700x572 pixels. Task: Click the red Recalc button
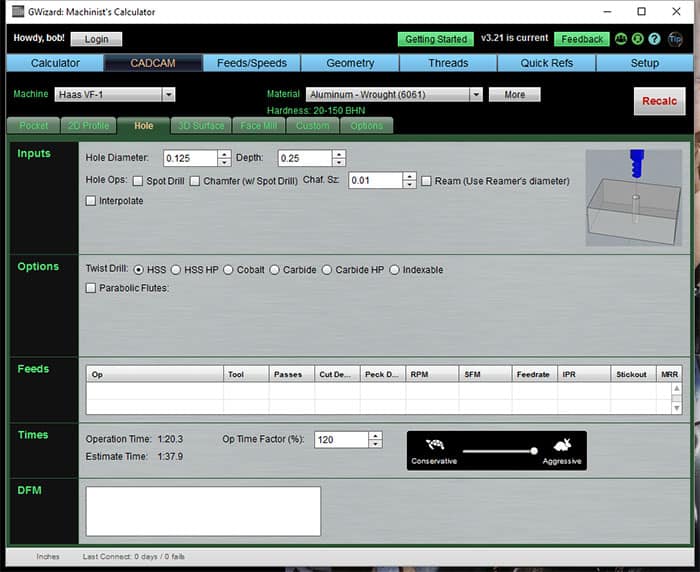[x=659, y=101]
